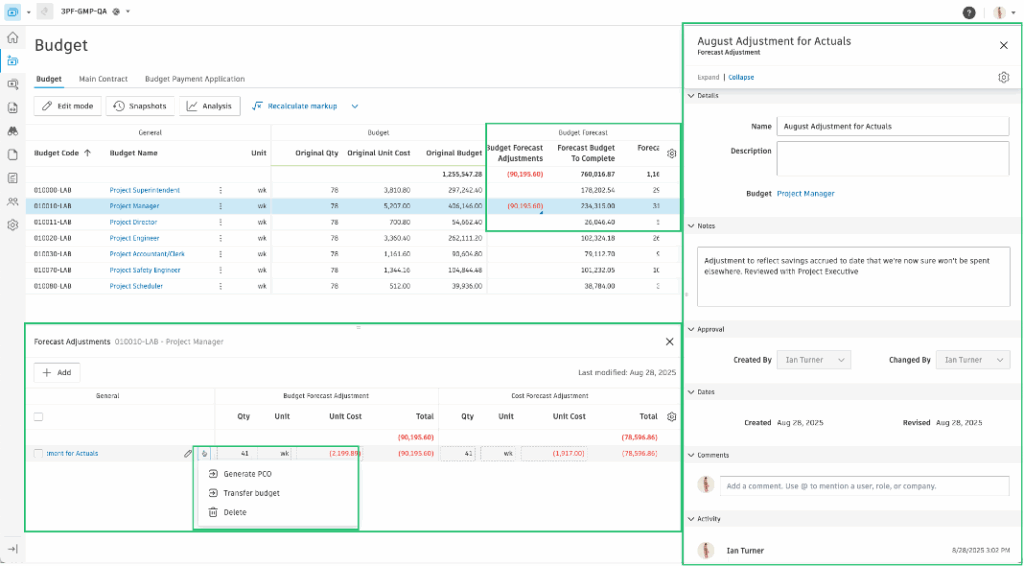The width and height of the screenshot is (1024, 566).
Task: Open the Home icon in the sidebar
Action: pos(12,37)
